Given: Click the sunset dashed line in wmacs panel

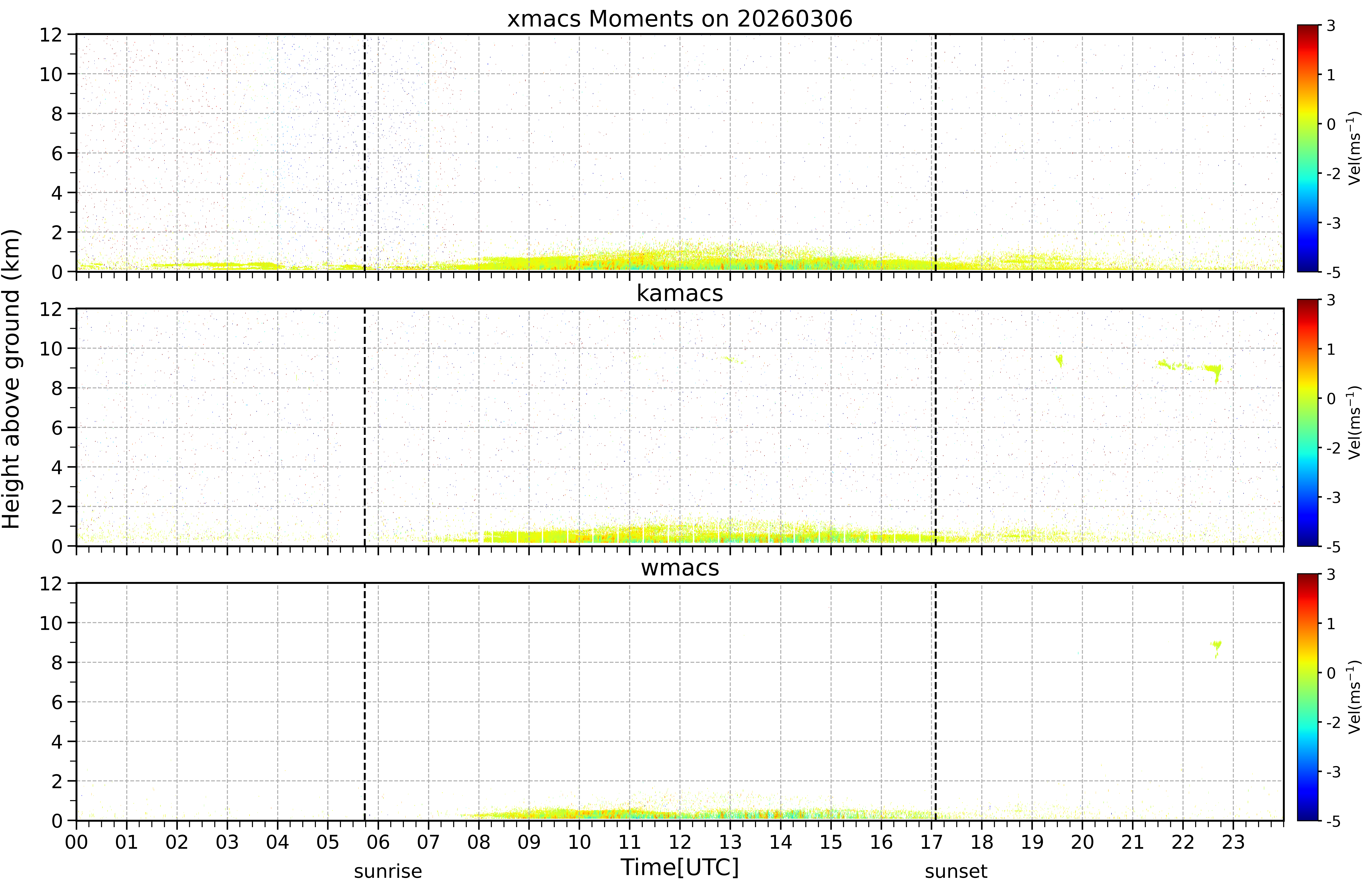Looking at the screenshot, I should click(x=936, y=702).
